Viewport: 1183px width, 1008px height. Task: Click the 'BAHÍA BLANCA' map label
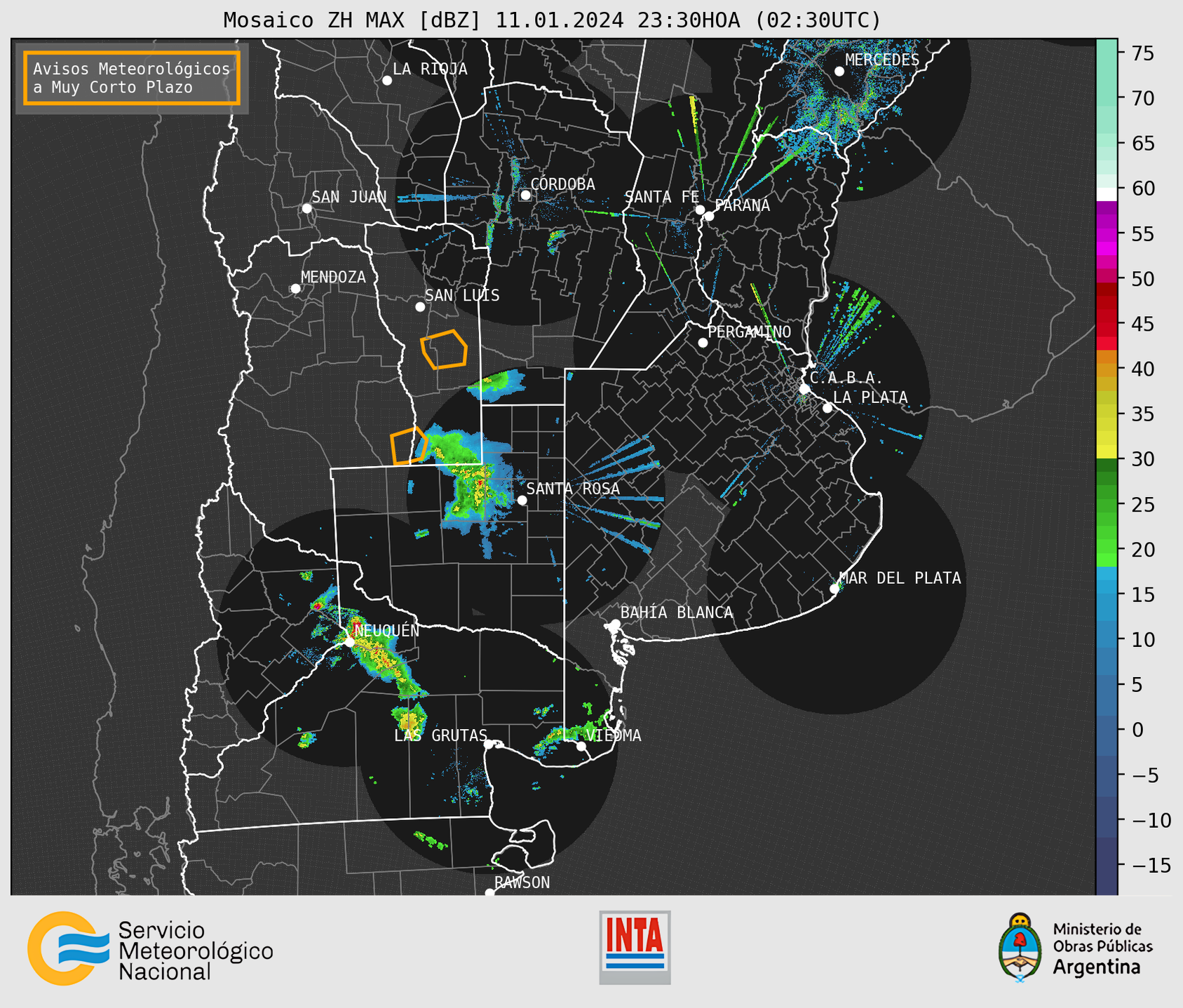point(677,613)
